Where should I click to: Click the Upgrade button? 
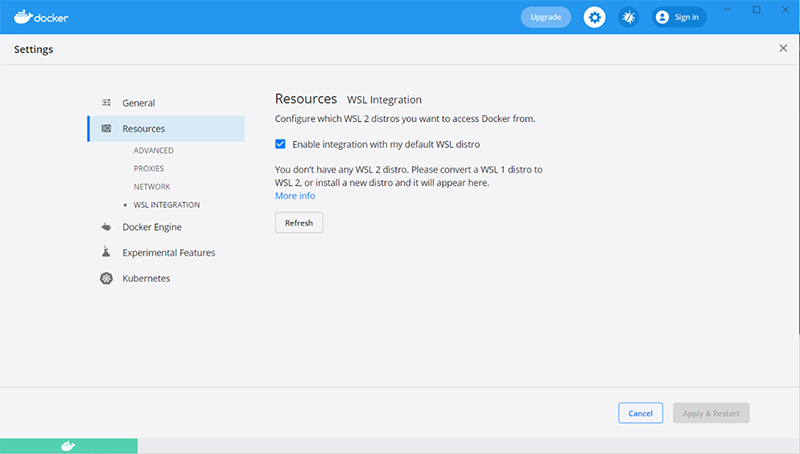(x=545, y=17)
